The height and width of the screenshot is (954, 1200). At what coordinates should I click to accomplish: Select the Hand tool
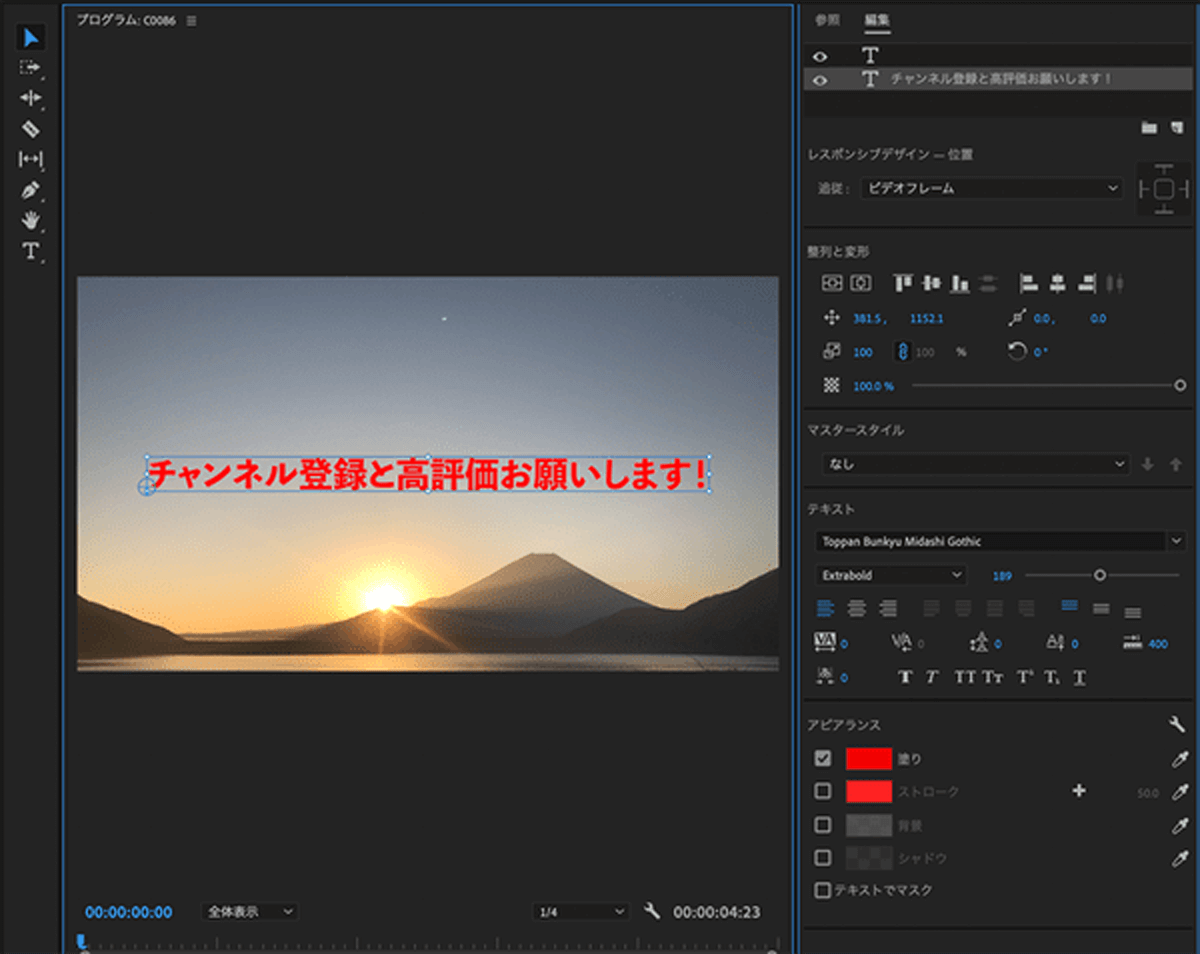pos(31,220)
